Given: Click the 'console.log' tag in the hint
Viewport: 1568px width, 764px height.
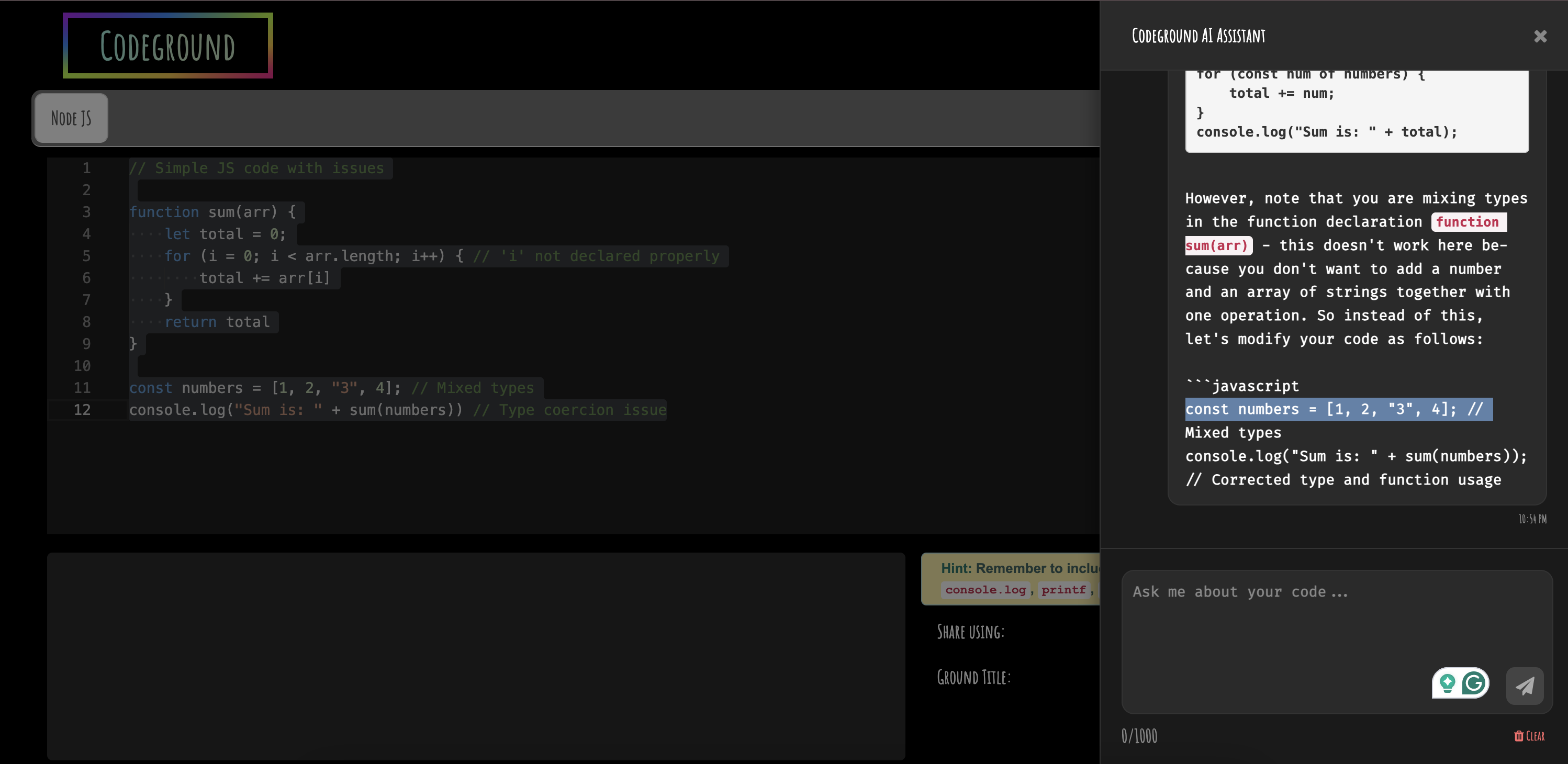Looking at the screenshot, I should [985, 589].
